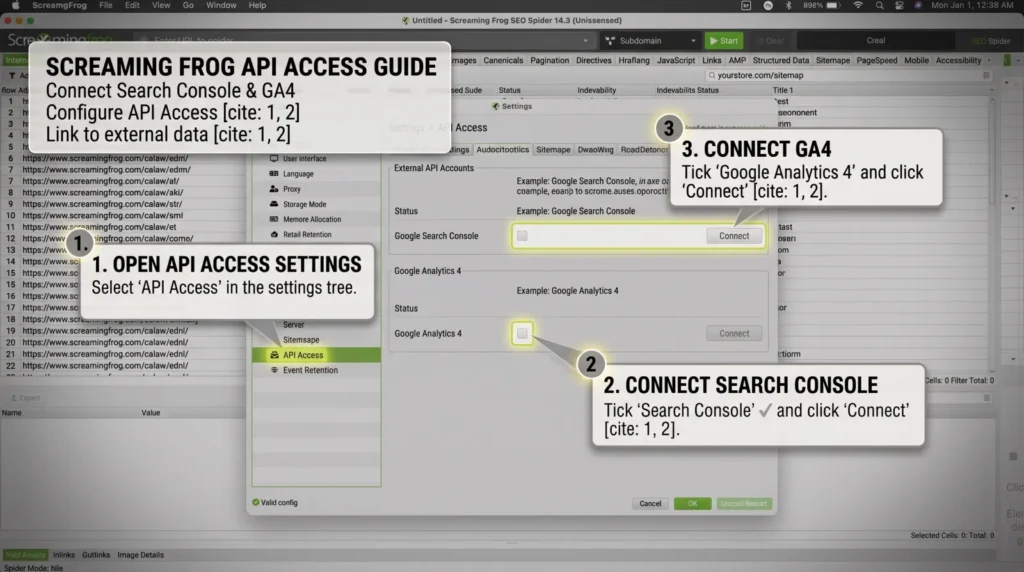Expand the URL bar history dropdown arrow
Image resolution: width=1024 pixels, height=572 pixels.
[x=585, y=40]
